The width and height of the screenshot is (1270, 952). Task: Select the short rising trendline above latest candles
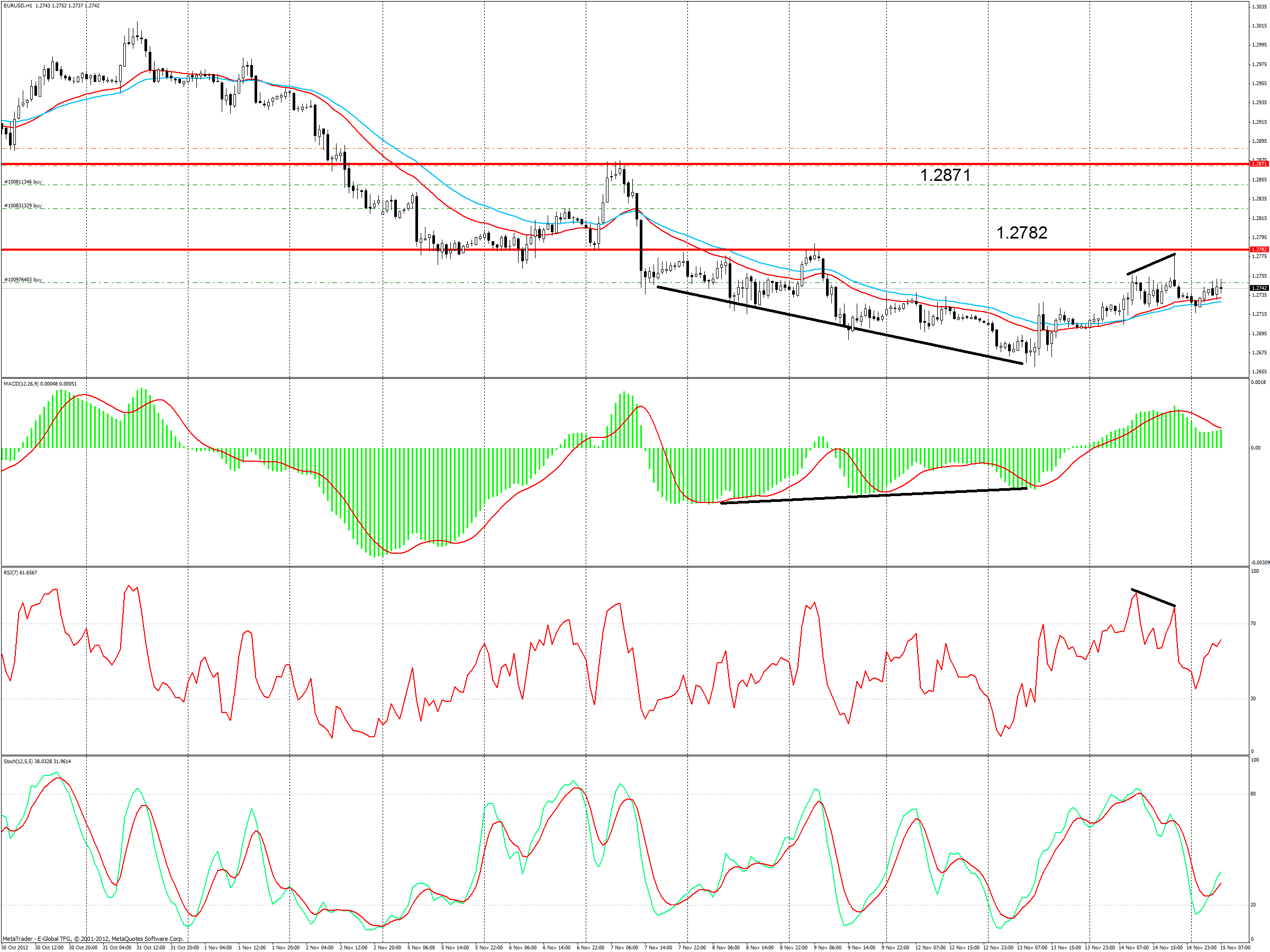click(1150, 264)
